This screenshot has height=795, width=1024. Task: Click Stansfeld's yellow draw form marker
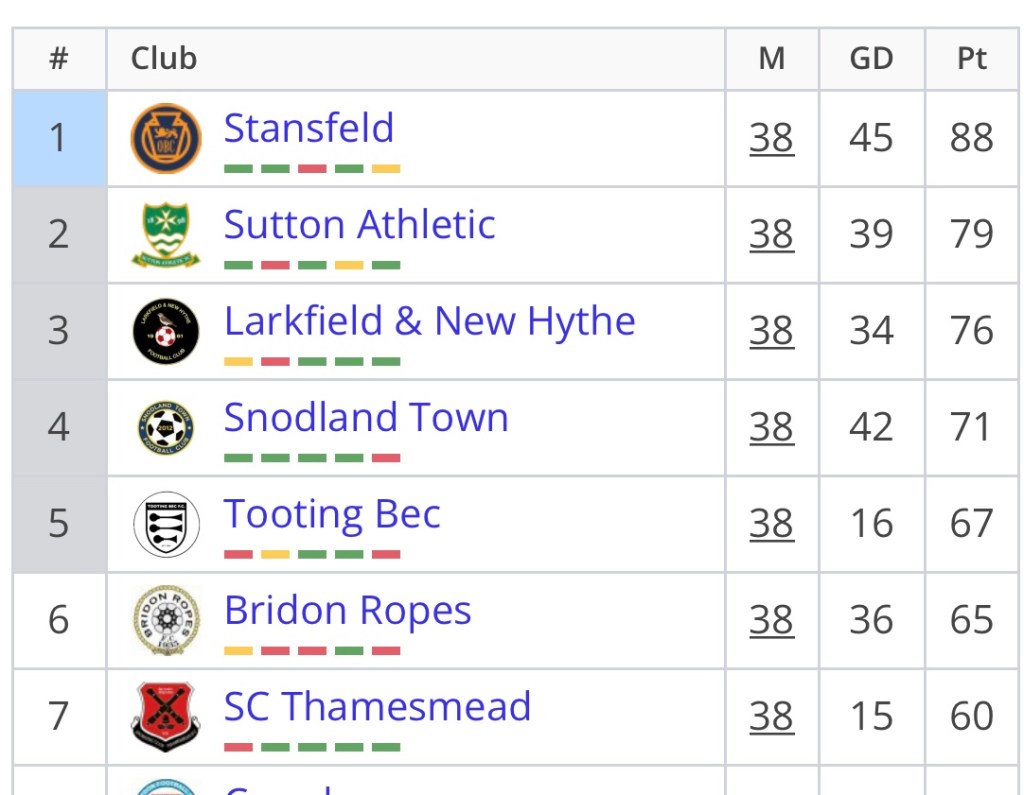pos(386,169)
